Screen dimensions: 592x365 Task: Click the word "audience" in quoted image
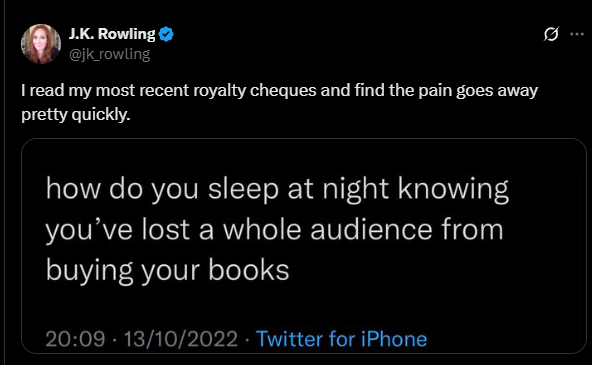[371, 229]
